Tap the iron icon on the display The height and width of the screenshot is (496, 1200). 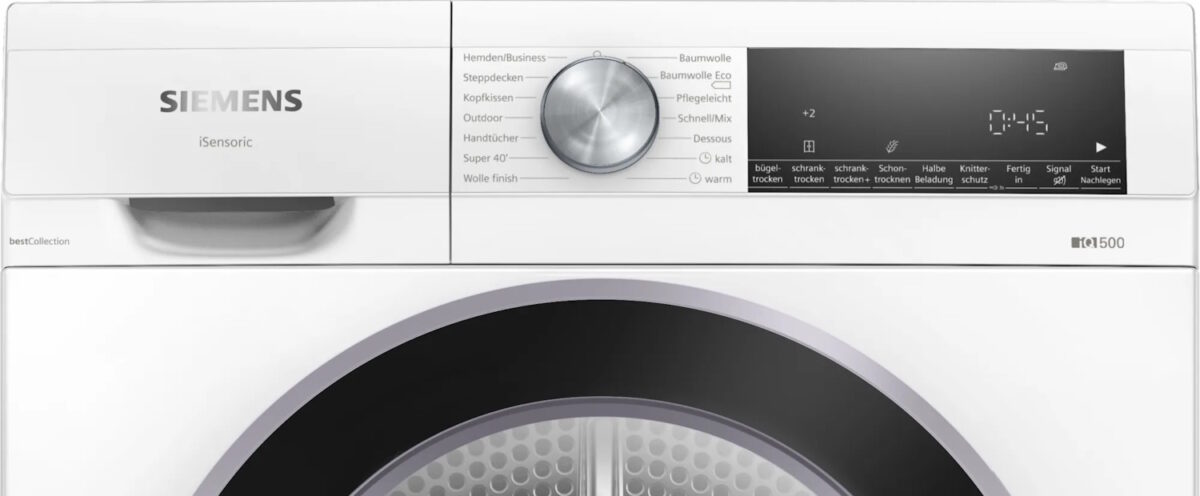(x=1059, y=67)
